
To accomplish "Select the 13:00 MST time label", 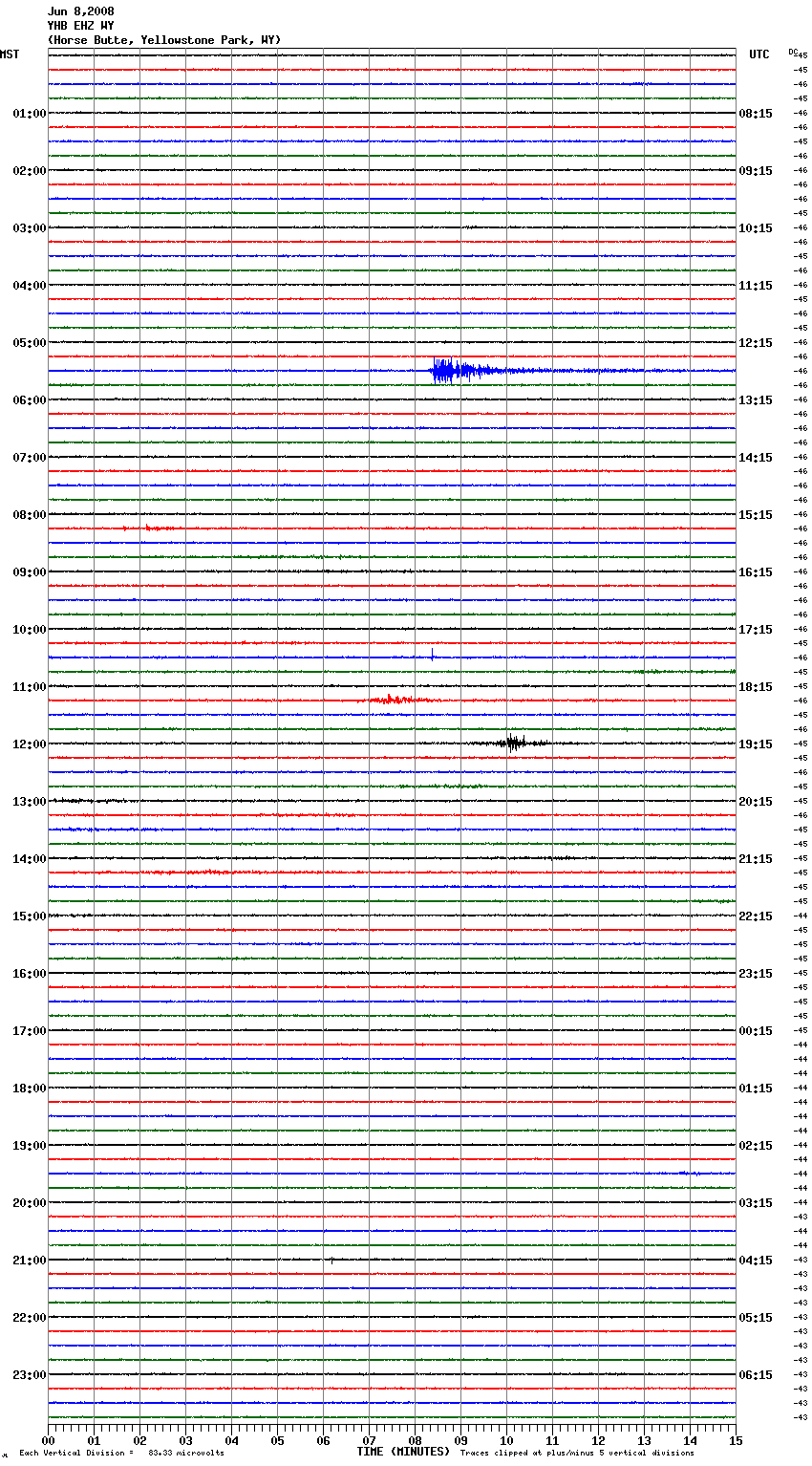I will (x=29, y=802).
